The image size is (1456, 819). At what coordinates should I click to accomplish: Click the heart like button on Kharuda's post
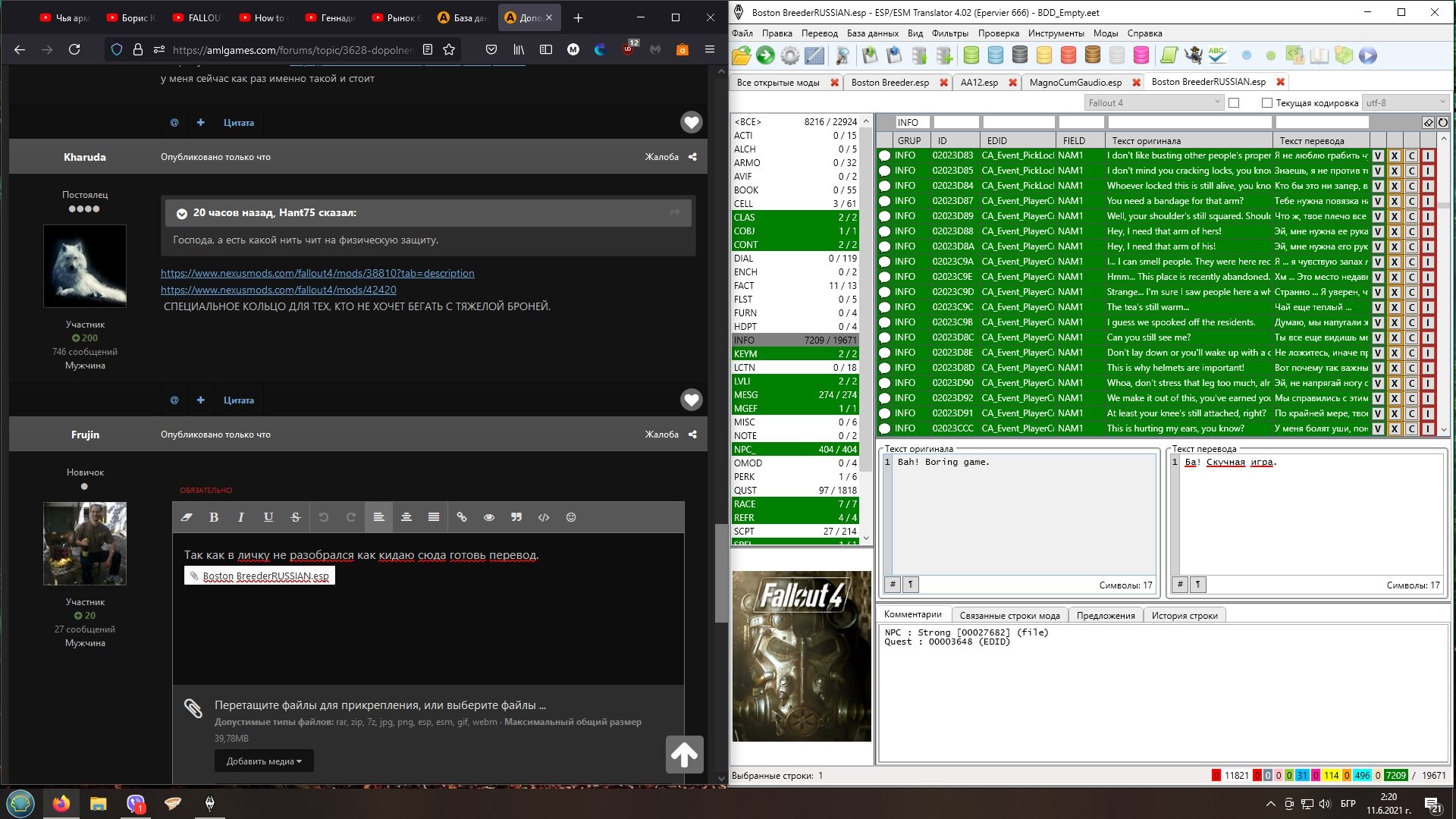click(x=691, y=400)
